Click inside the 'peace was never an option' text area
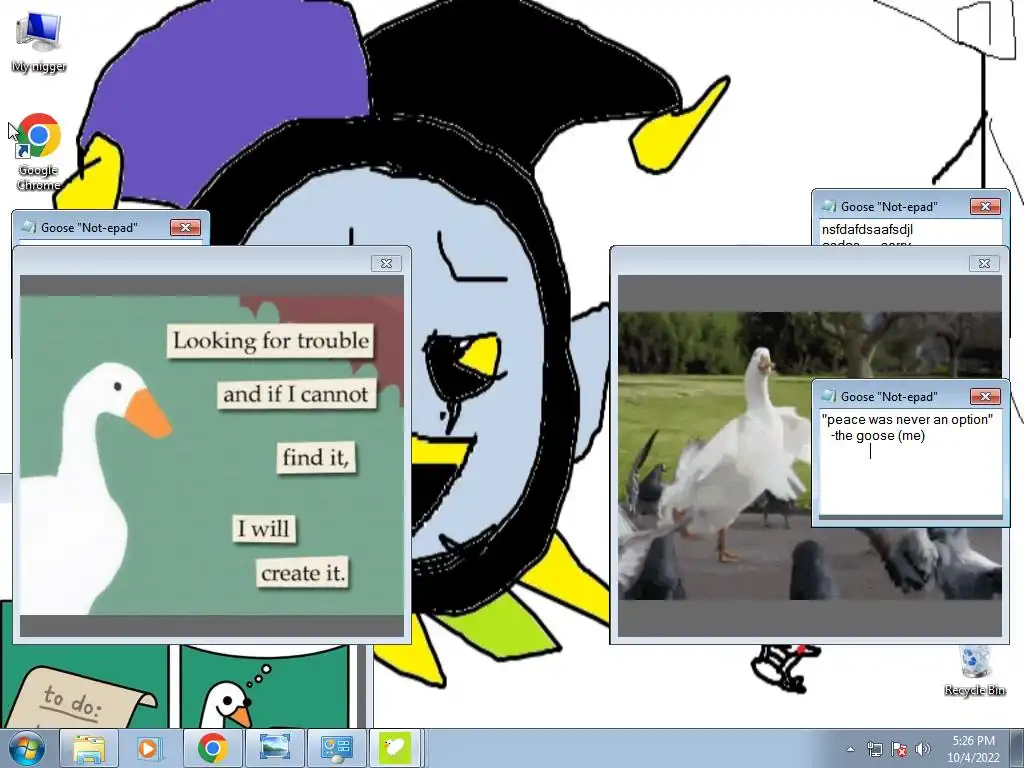This screenshot has width=1024, height=768. 910,462
